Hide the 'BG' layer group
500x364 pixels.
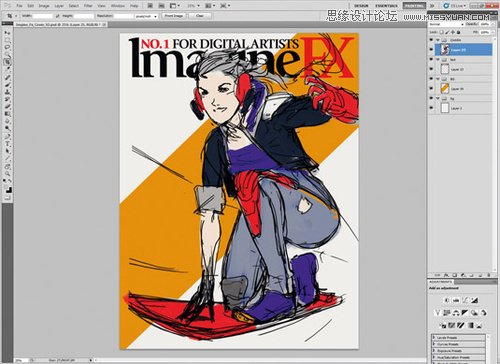(431, 79)
